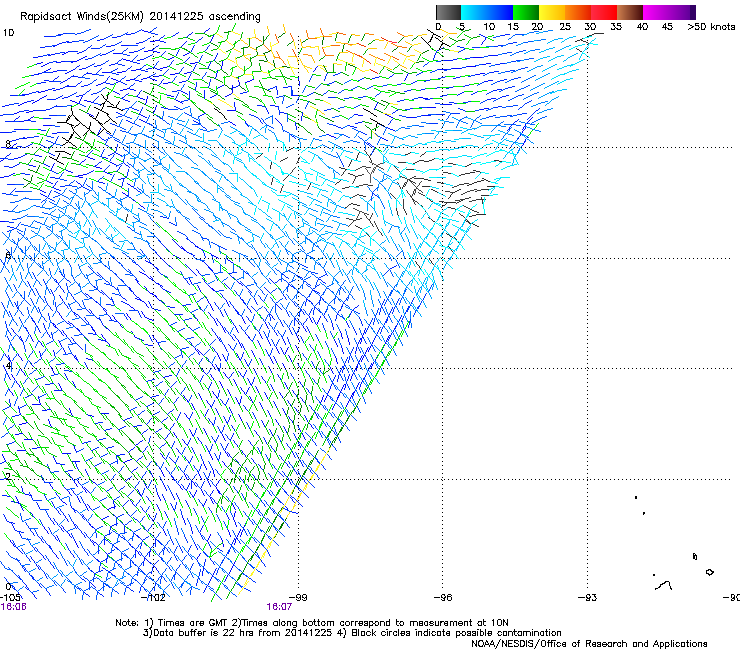Image resolution: width=740 pixels, height=650 pixels.
Task: Click the '-99' longitude axis label
Action: [299, 597]
